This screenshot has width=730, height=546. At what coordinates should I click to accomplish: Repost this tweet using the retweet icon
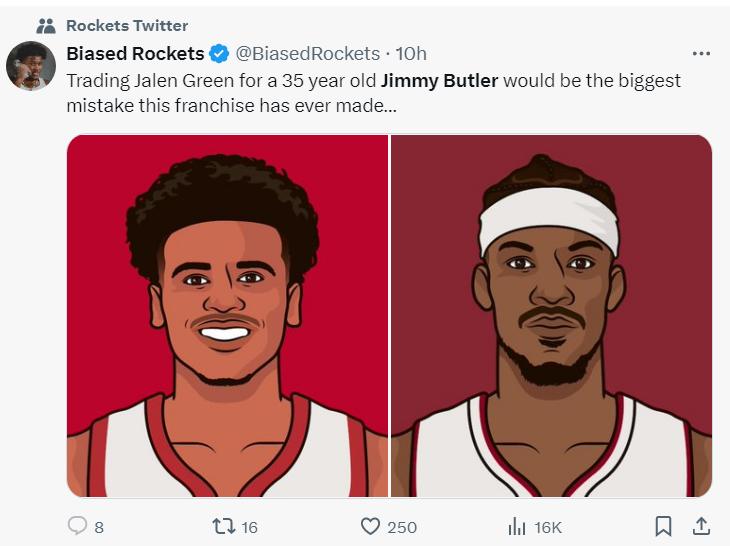pyautogui.click(x=223, y=526)
